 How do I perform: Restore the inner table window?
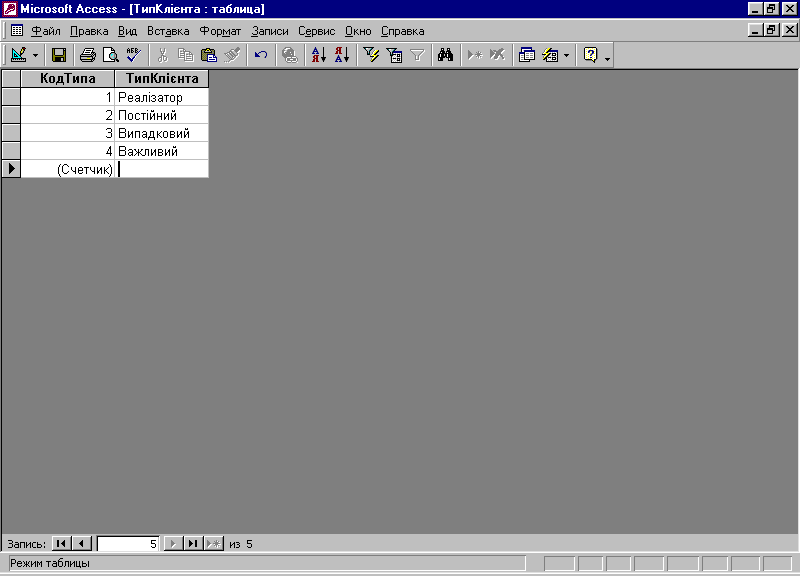[x=771, y=30]
